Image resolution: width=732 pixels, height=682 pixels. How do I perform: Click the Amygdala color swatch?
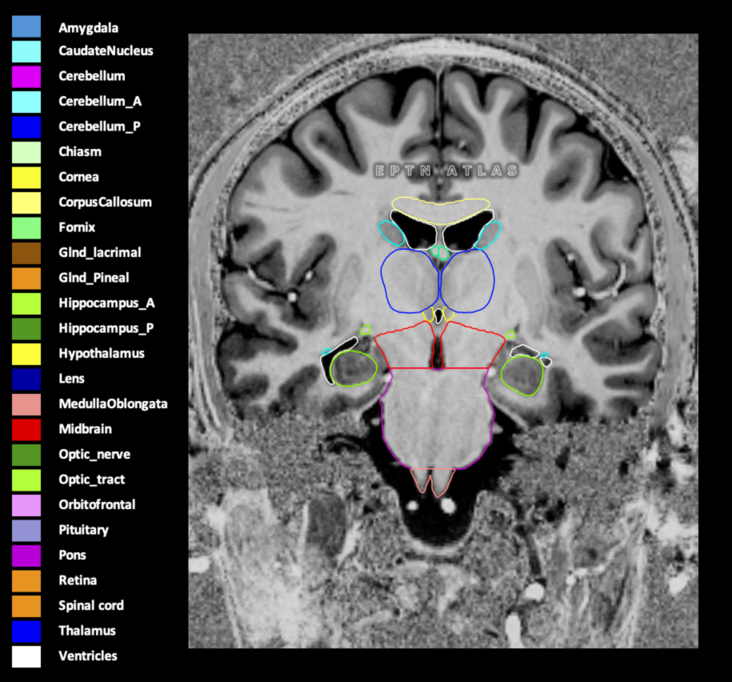pos(26,26)
